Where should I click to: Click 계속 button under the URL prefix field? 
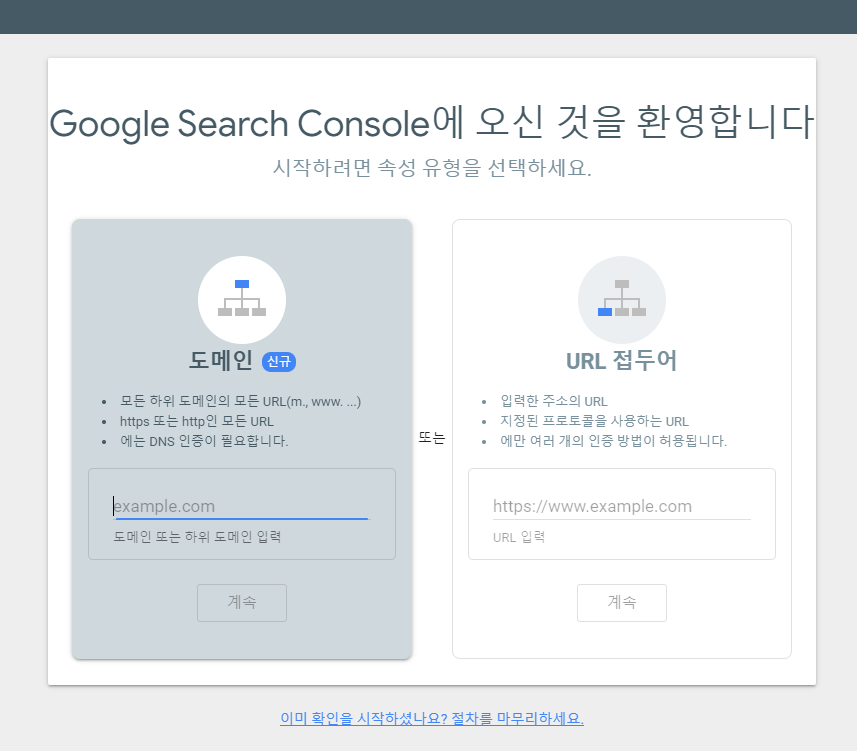621,602
